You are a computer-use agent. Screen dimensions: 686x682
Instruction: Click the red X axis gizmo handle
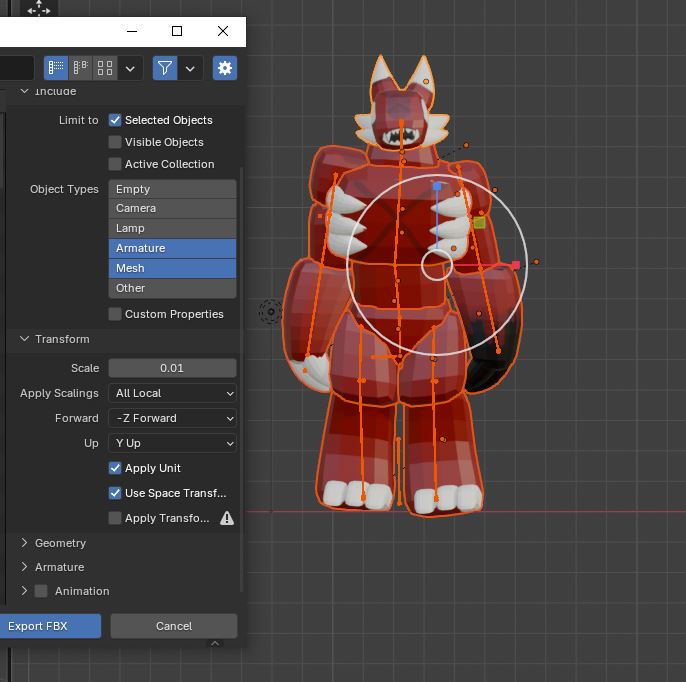click(516, 265)
